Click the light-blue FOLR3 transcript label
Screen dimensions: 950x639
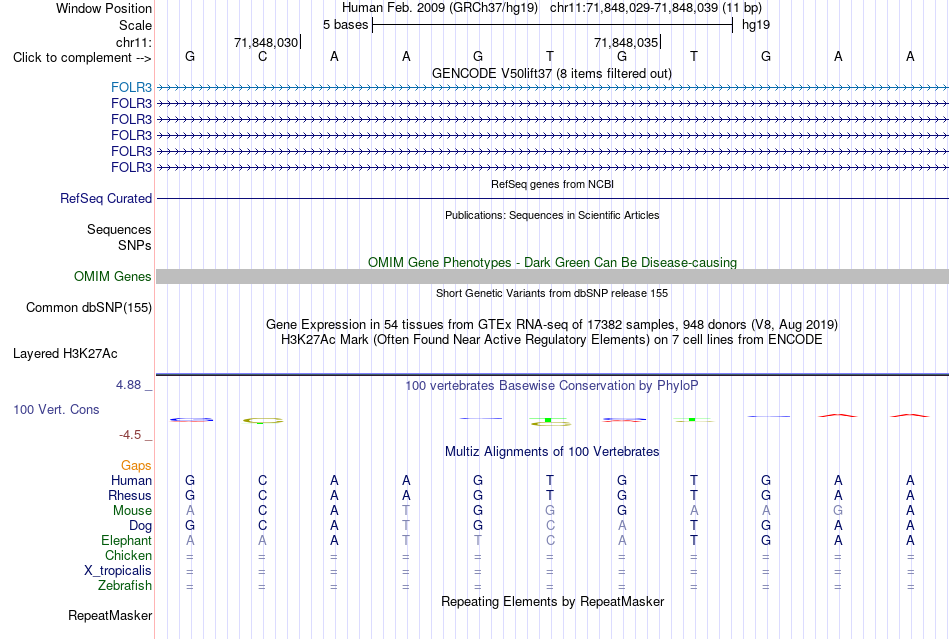[131, 87]
